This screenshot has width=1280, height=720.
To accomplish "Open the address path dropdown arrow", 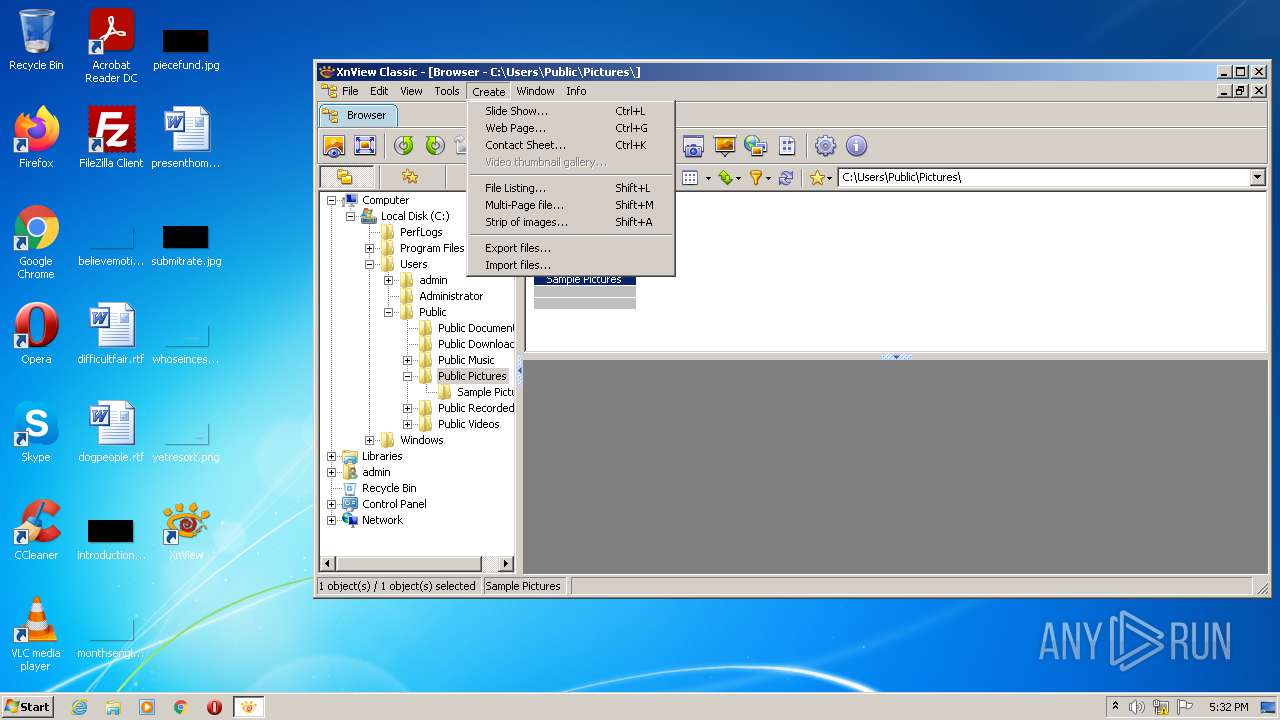I will coord(1257,177).
